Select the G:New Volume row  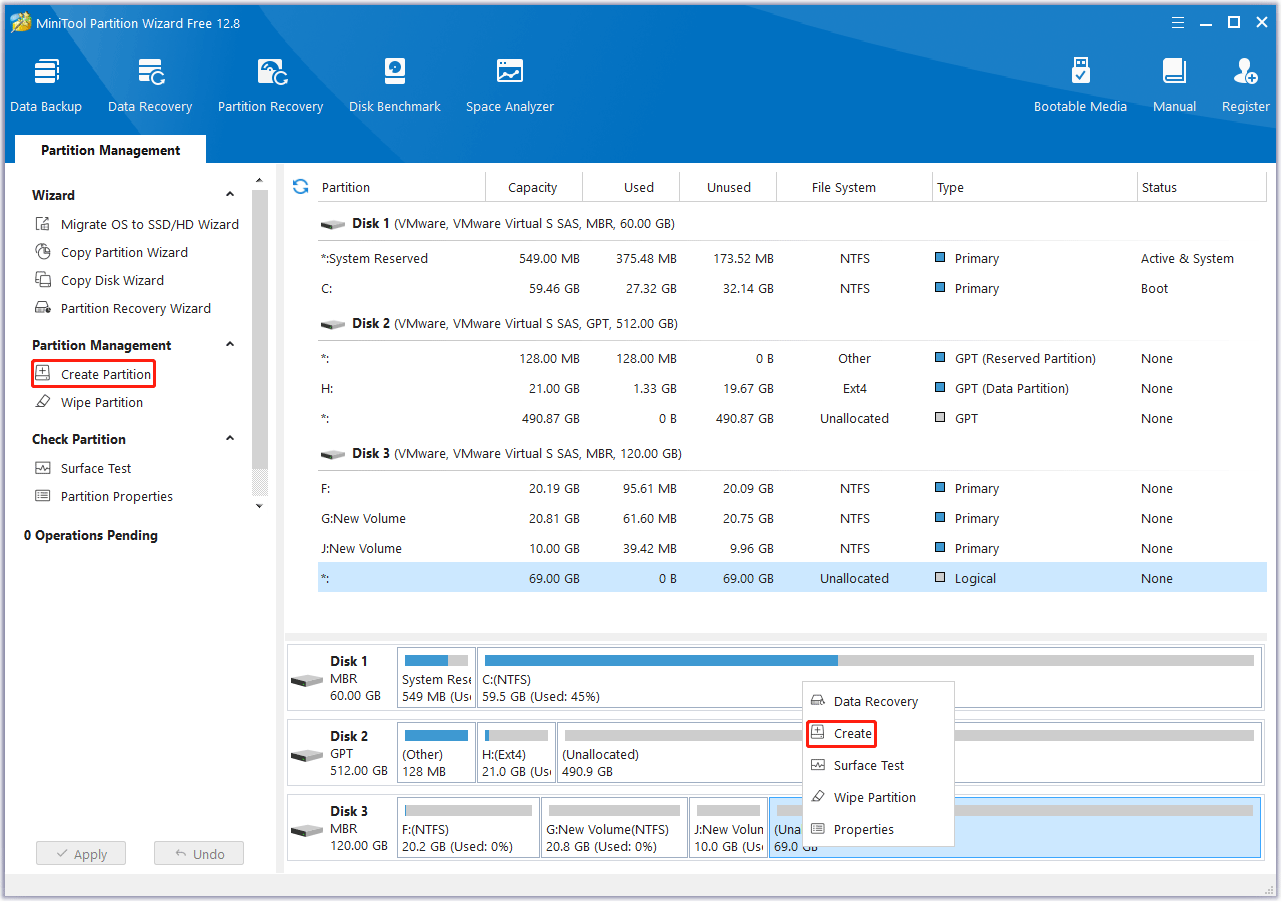(x=792, y=518)
